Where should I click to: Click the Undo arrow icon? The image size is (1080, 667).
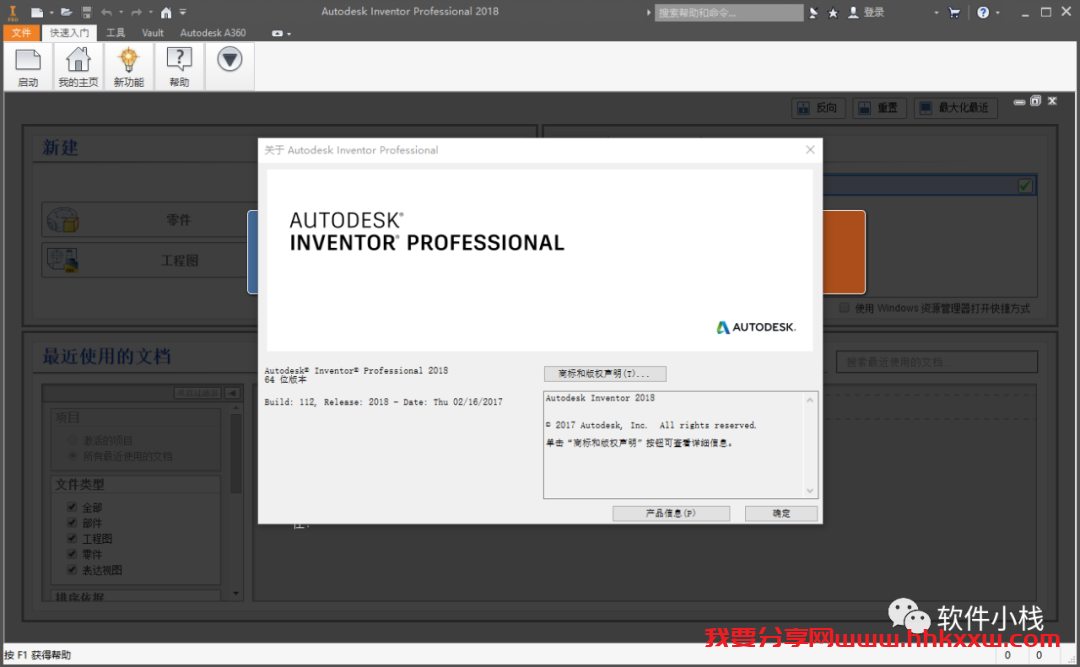pyautogui.click(x=106, y=12)
